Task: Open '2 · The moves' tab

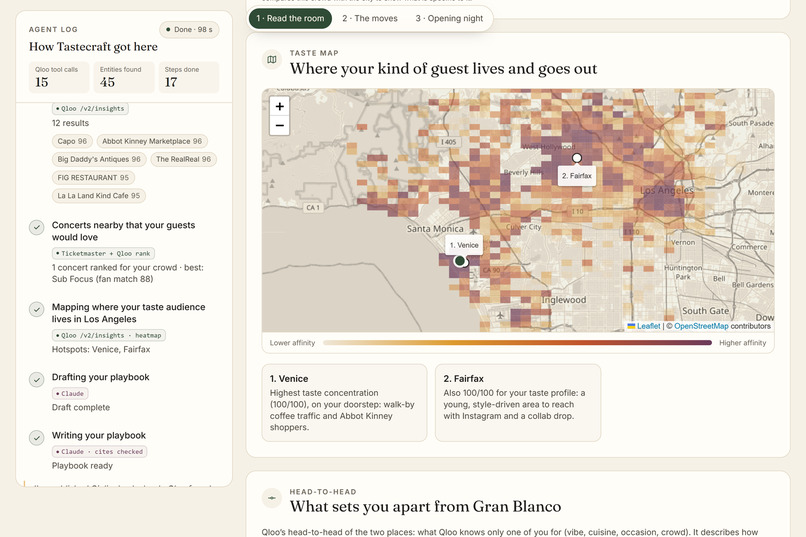Action: click(370, 18)
